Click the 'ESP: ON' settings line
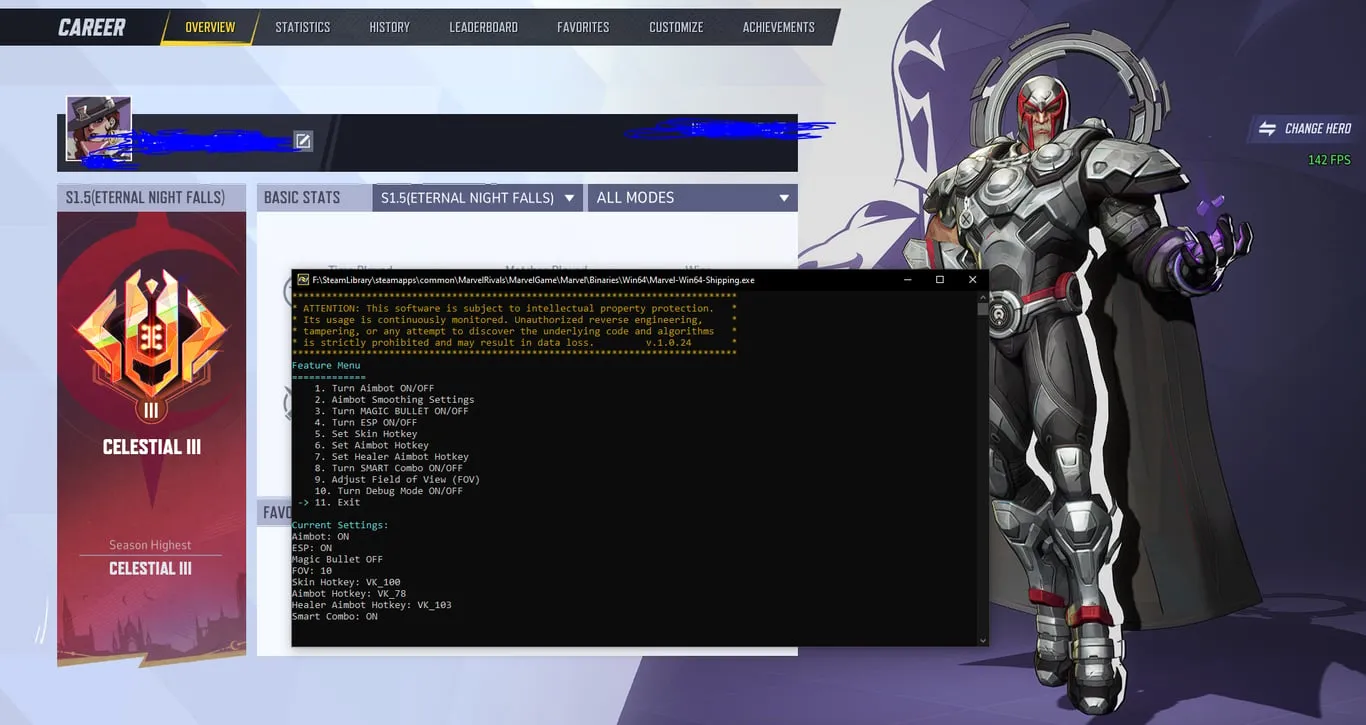Screen dimensions: 1366x725 pos(312,548)
